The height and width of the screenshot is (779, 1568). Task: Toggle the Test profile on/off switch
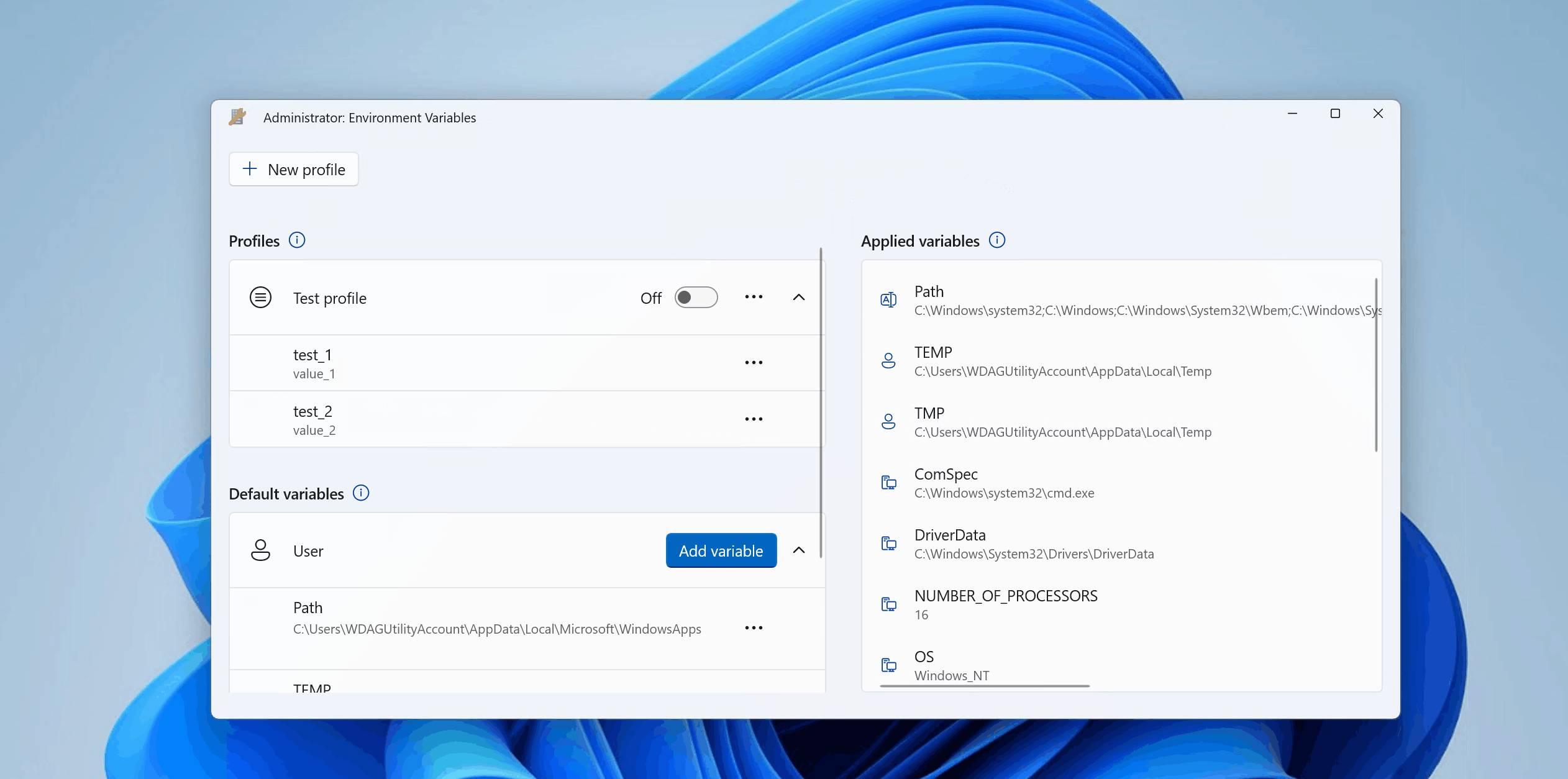[x=696, y=297]
